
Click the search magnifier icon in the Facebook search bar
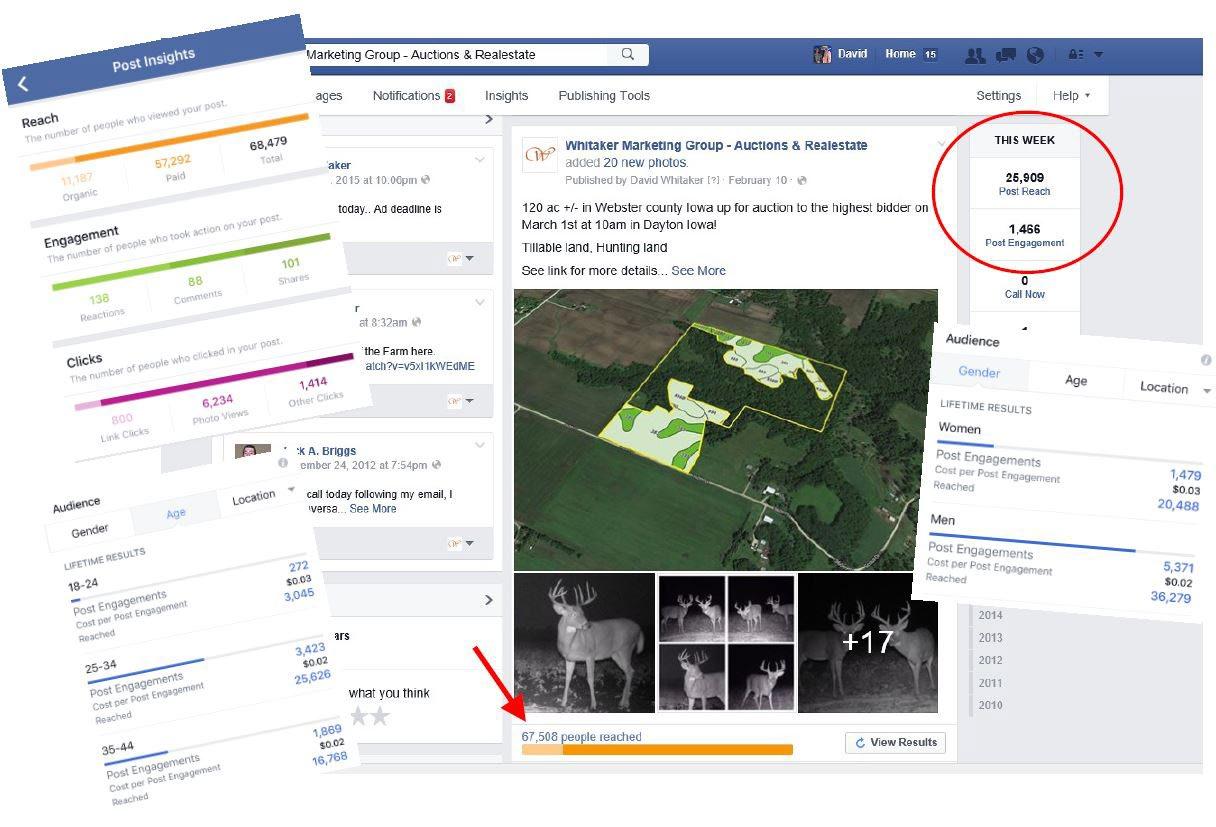point(628,54)
